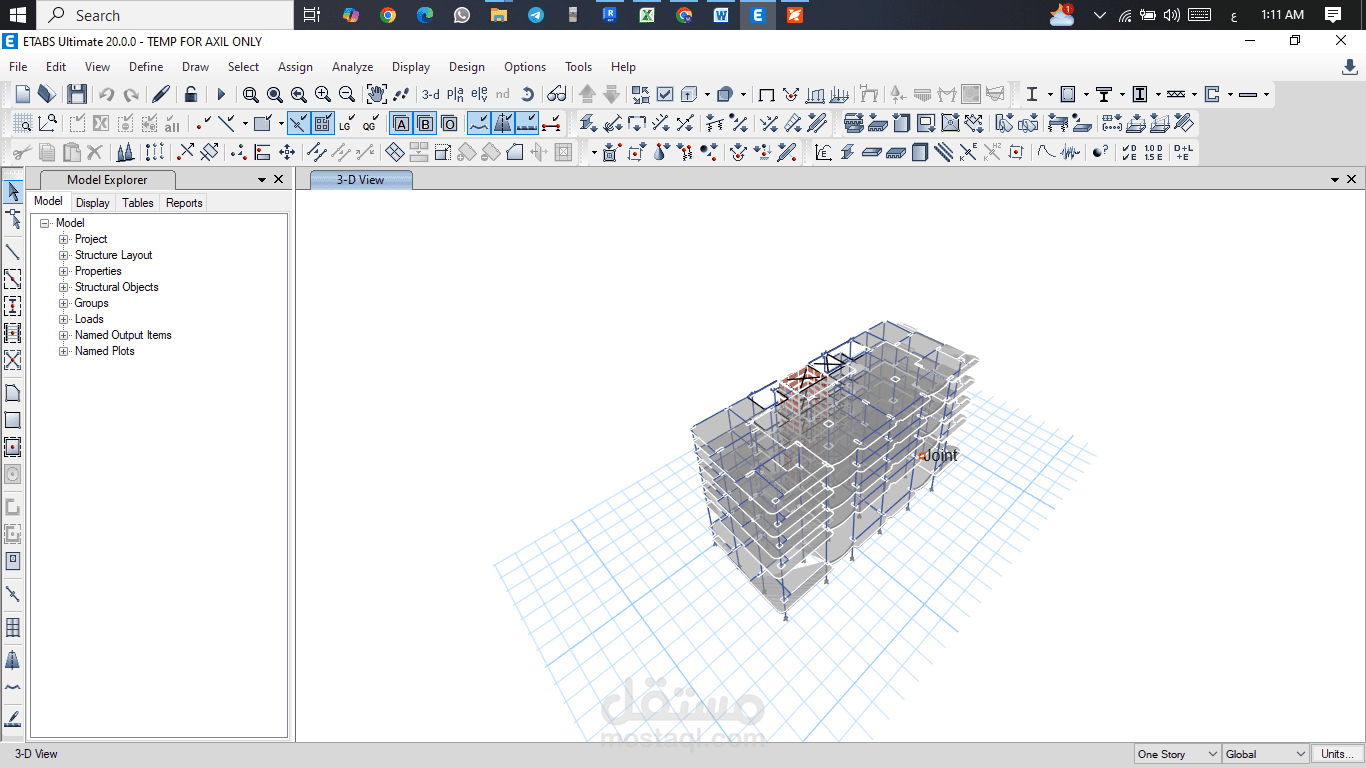Click the Zoom Out minus magnifier
This screenshot has height=768, width=1366.
(x=347, y=94)
